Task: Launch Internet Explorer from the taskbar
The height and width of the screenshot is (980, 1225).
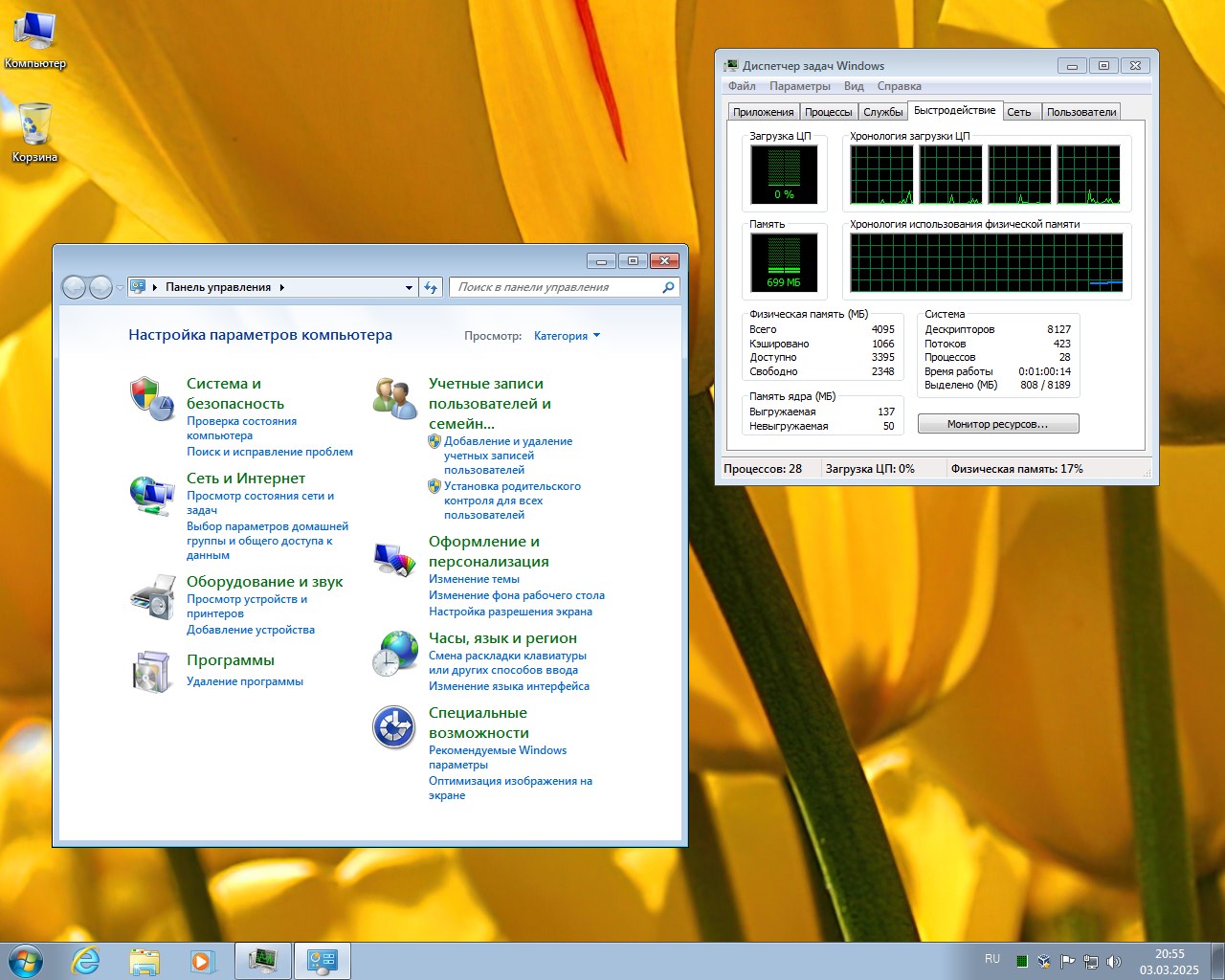Action: [86, 961]
